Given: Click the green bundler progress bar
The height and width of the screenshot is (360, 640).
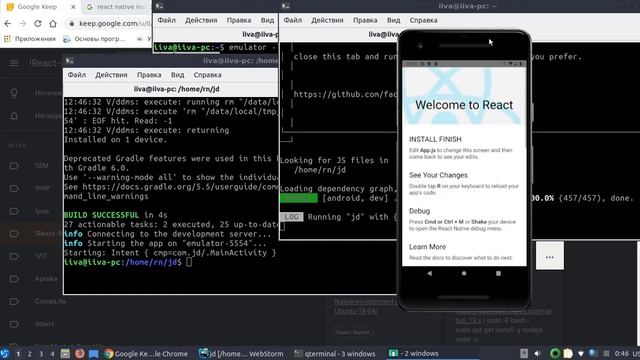Looking at the screenshot, I should pos(298,198).
